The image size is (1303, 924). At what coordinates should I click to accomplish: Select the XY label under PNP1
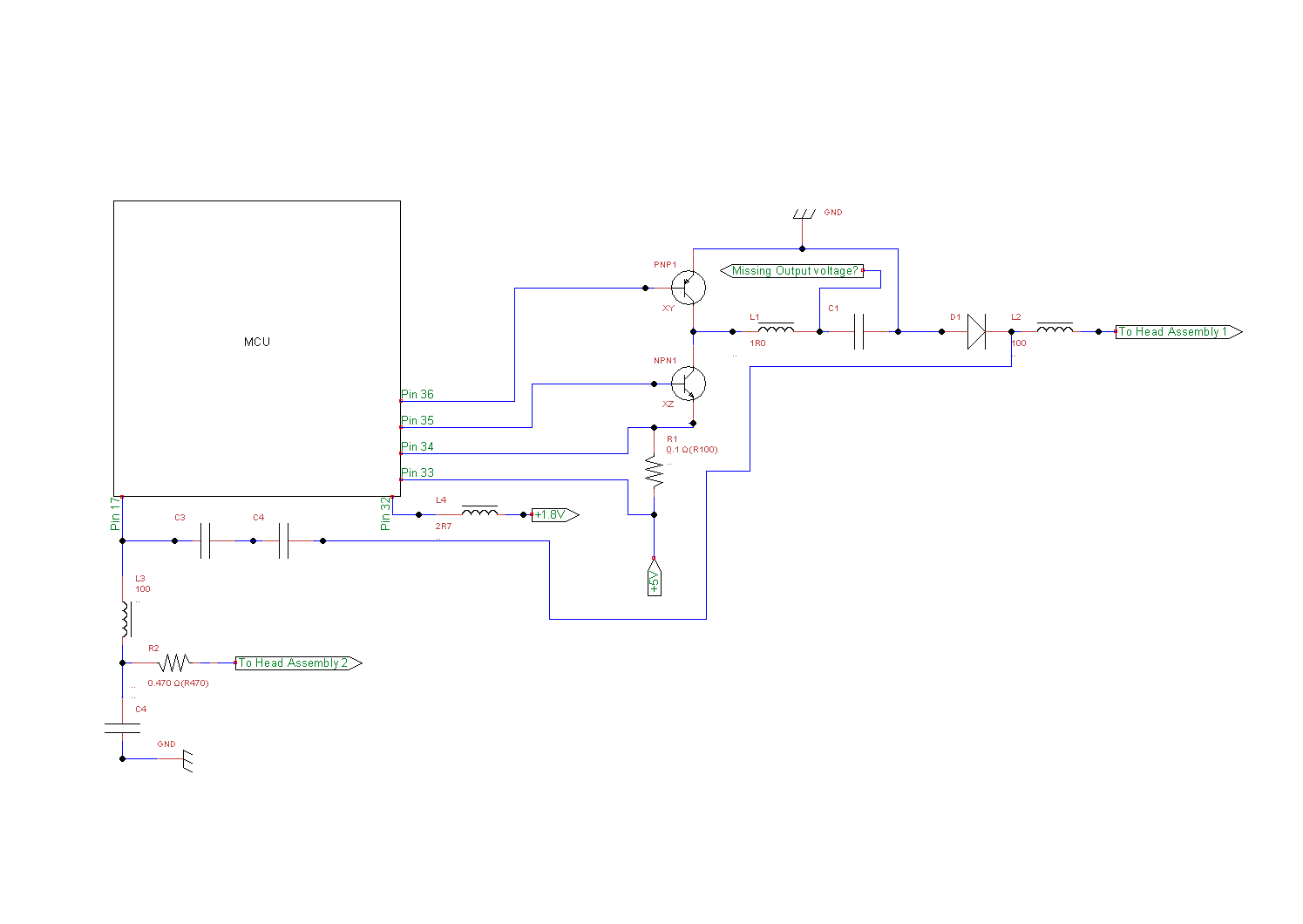[x=668, y=309]
